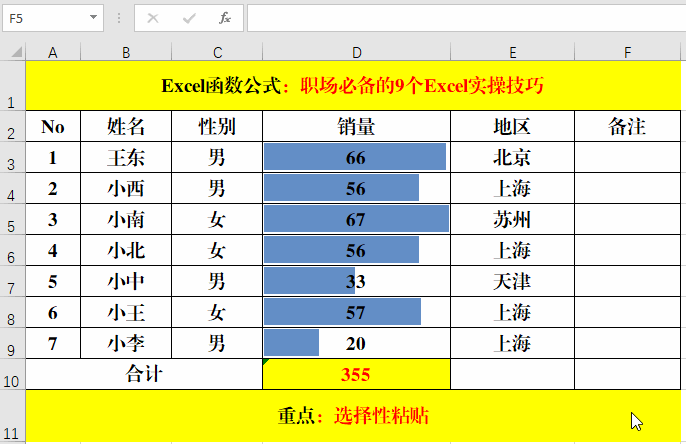Select column F header

627,52
